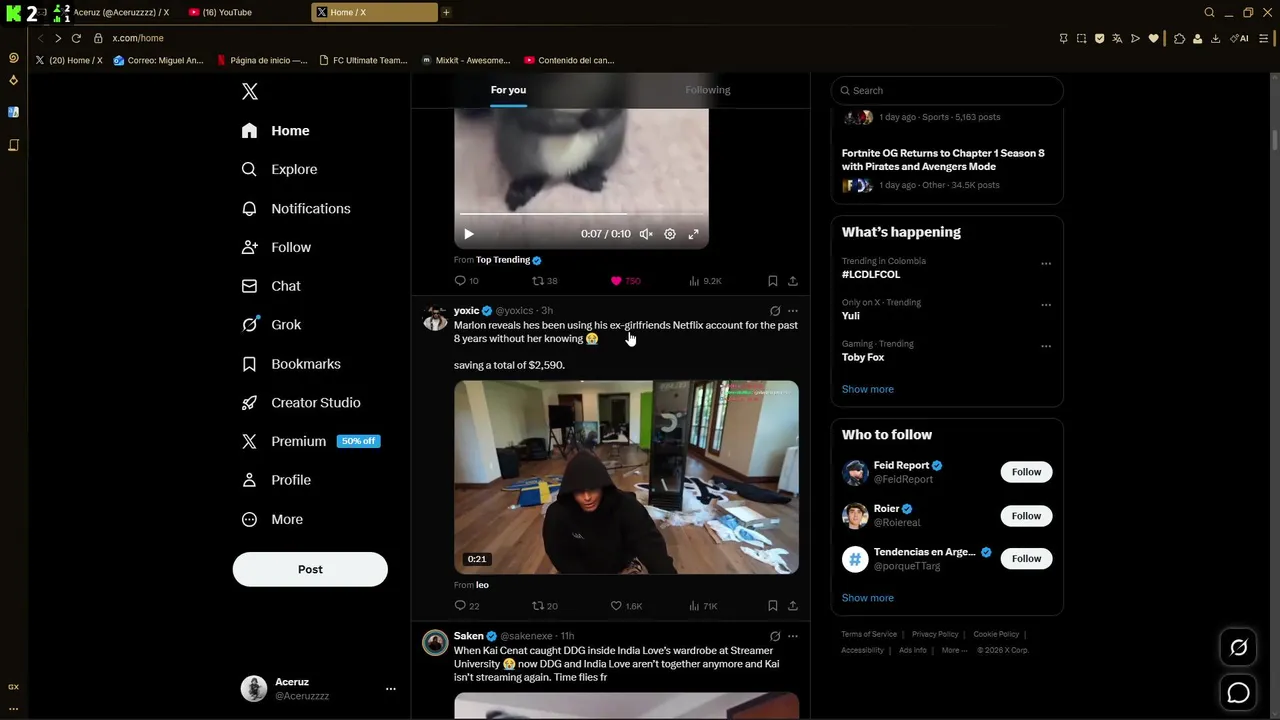The height and width of the screenshot is (720, 1280).
Task: View analytics of 9.2K views post
Action: [x=705, y=281]
